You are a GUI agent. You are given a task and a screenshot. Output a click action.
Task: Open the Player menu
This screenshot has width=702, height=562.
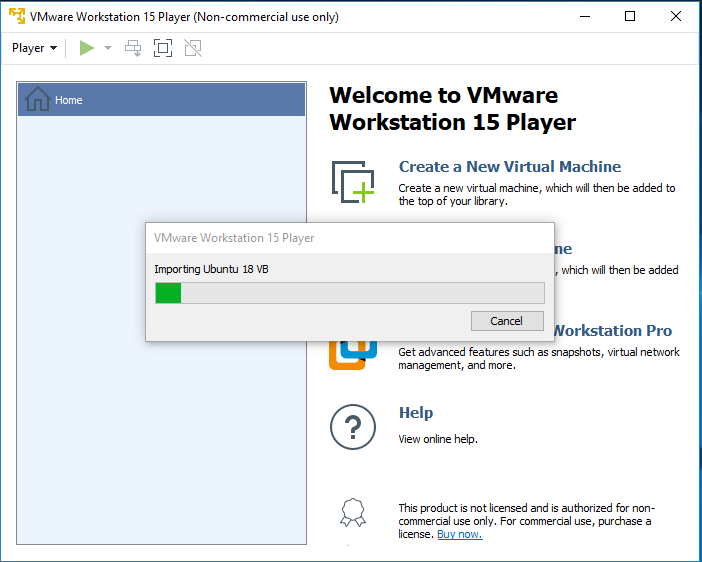pos(34,48)
